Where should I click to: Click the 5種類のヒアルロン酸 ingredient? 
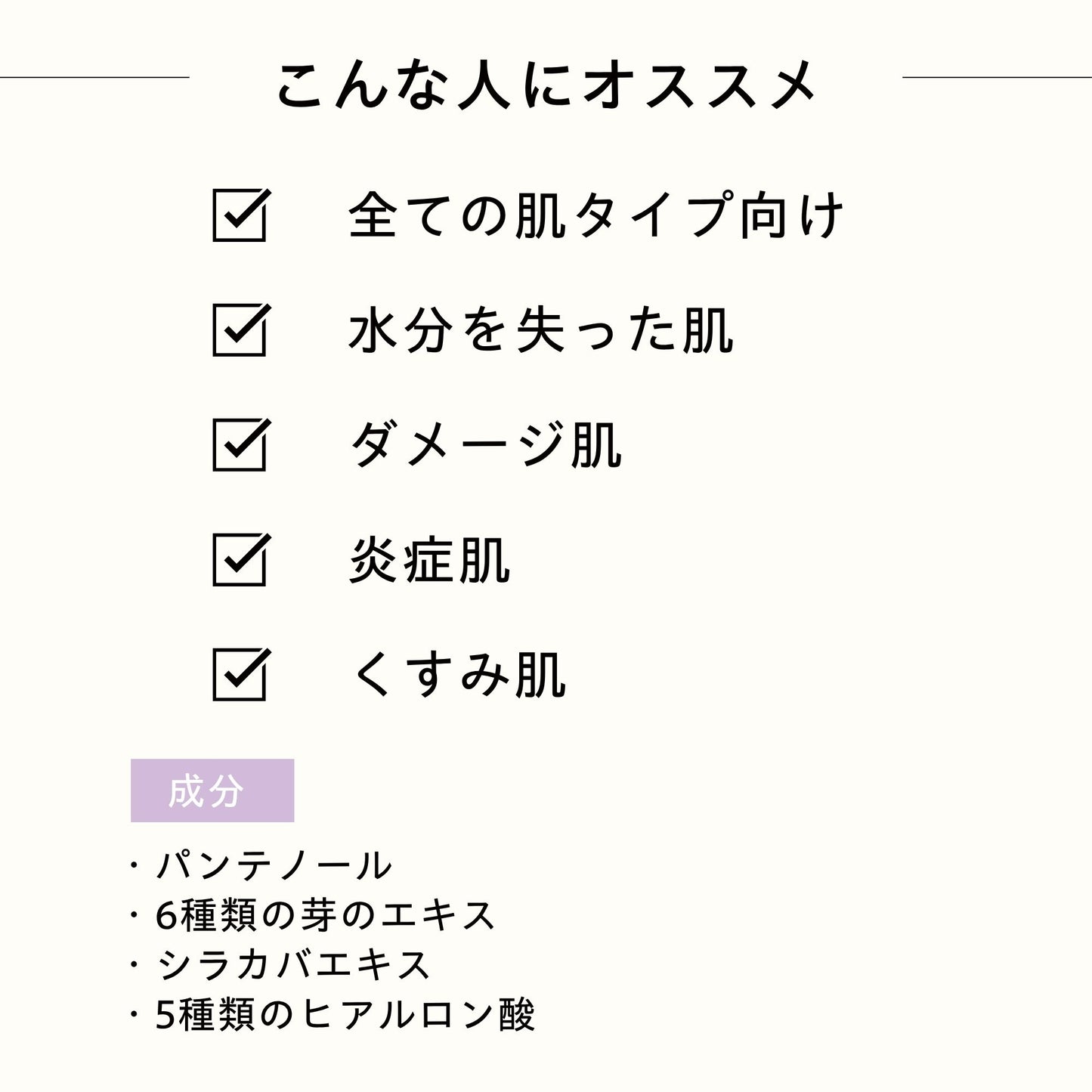click(x=345, y=1015)
